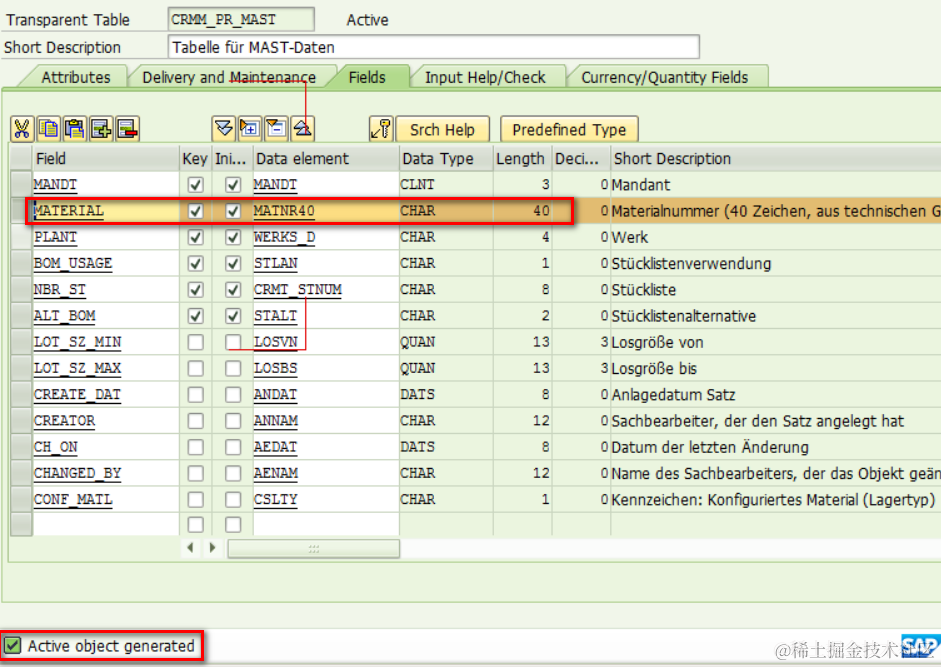Toggle Key checkbox for NBR_ST
This screenshot has width=941, height=667.
(x=195, y=289)
